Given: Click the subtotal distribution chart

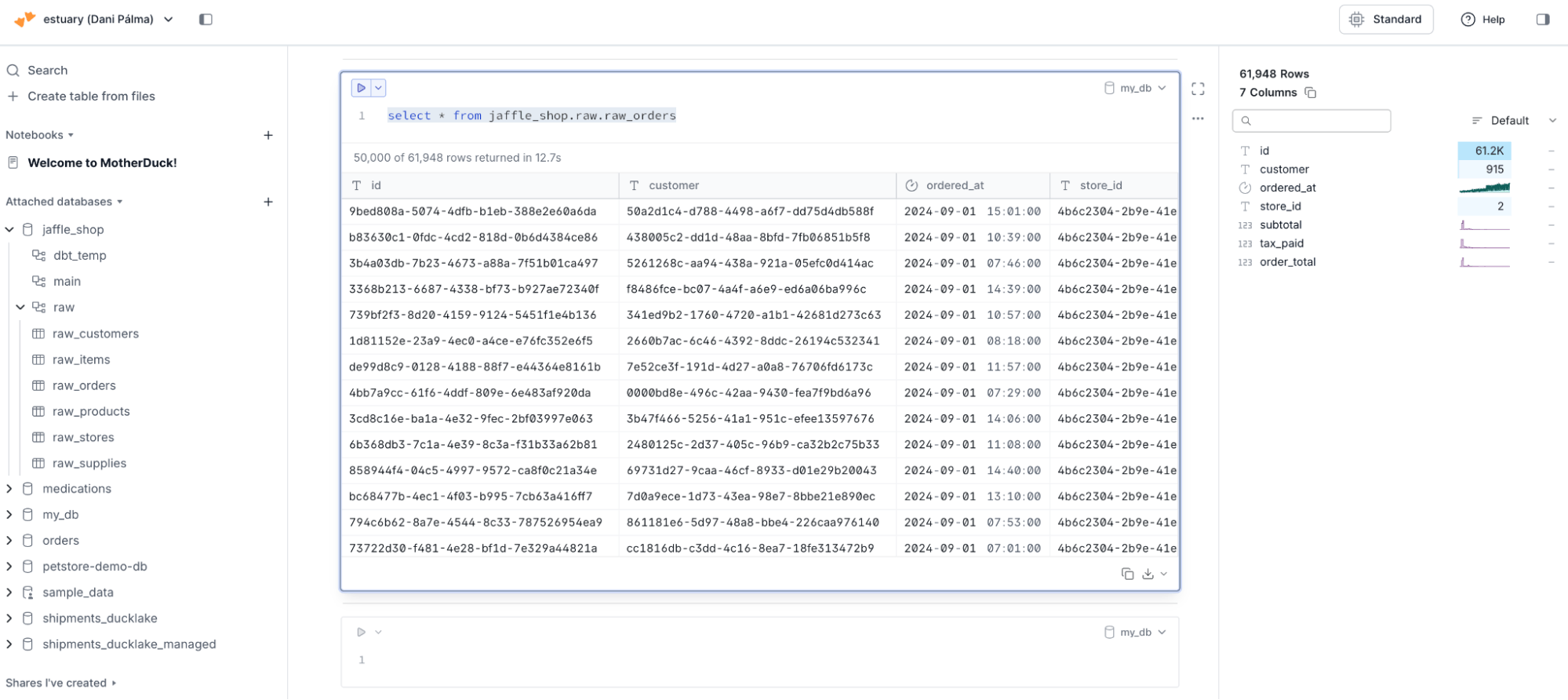Looking at the screenshot, I should pos(1484,225).
